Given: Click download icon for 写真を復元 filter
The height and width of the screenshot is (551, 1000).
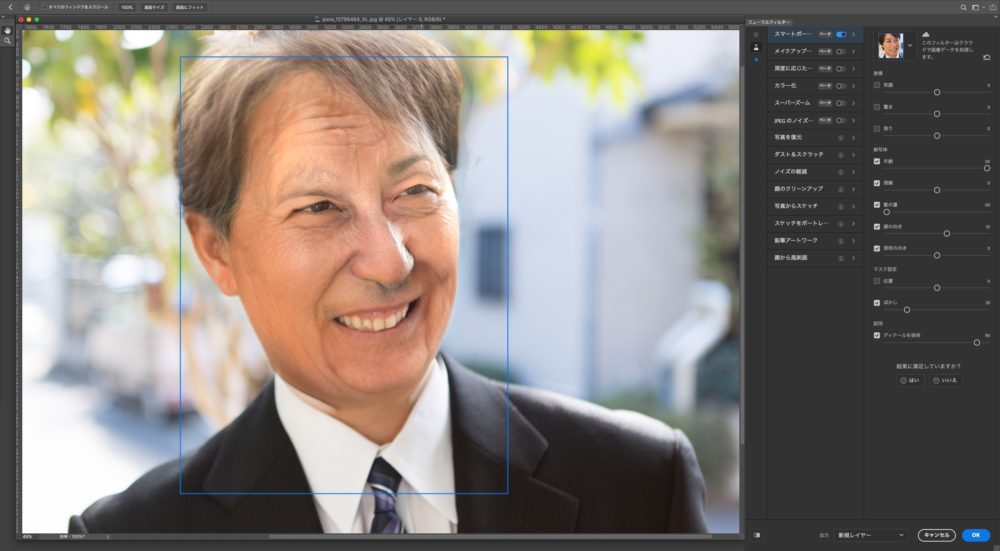Looking at the screenshot, I should (841, 138).
